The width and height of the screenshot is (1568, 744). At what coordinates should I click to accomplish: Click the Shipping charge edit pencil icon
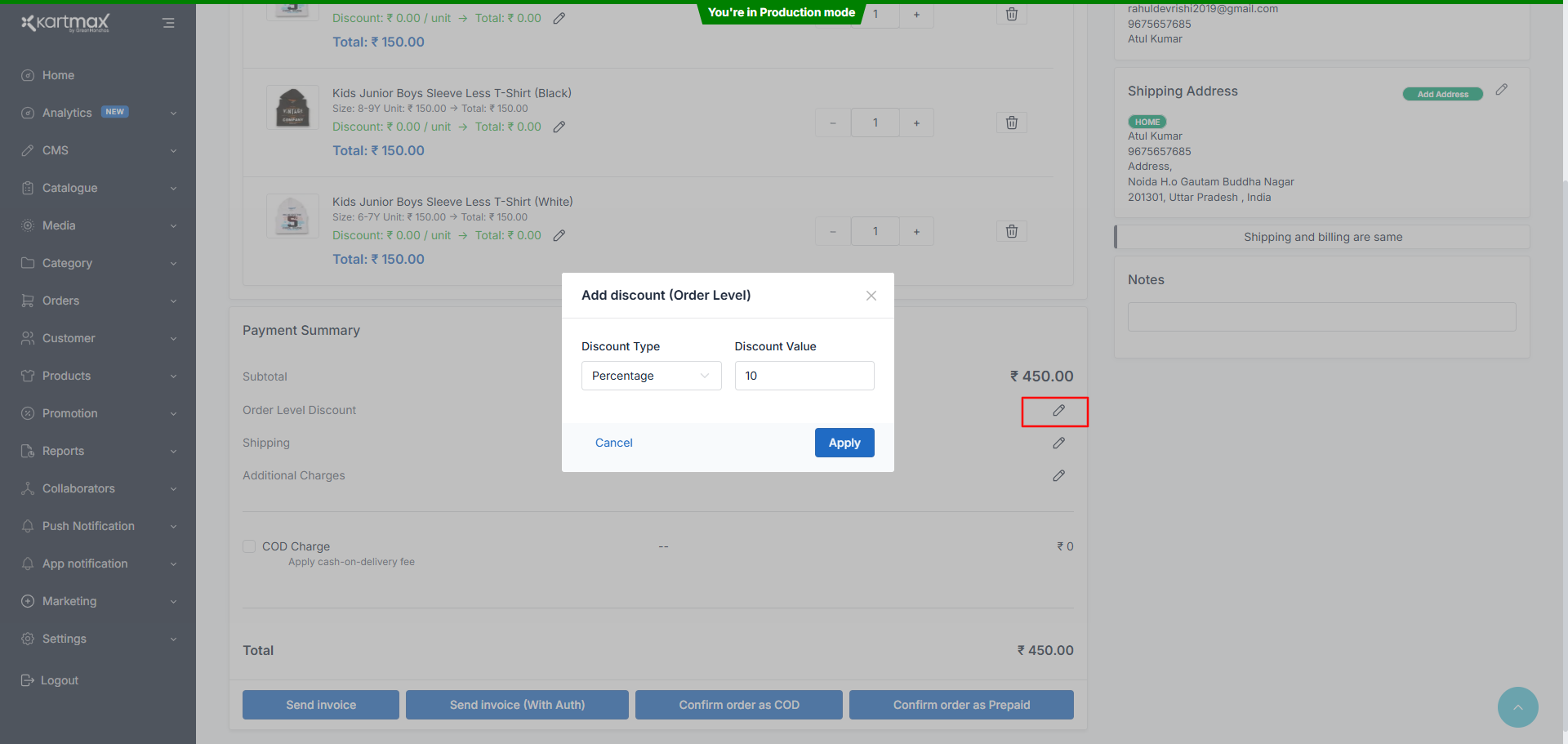pos(1058,443)
